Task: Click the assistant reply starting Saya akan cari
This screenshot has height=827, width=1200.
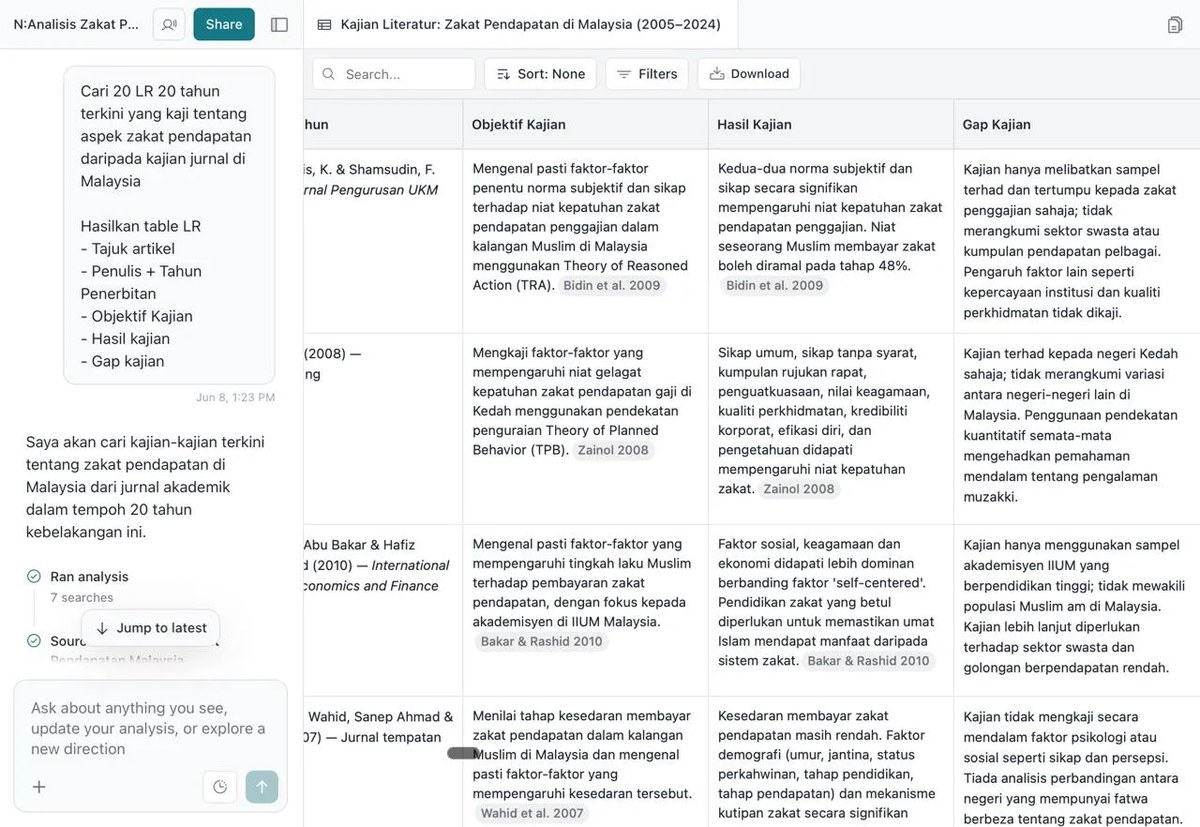Action: 146,487
